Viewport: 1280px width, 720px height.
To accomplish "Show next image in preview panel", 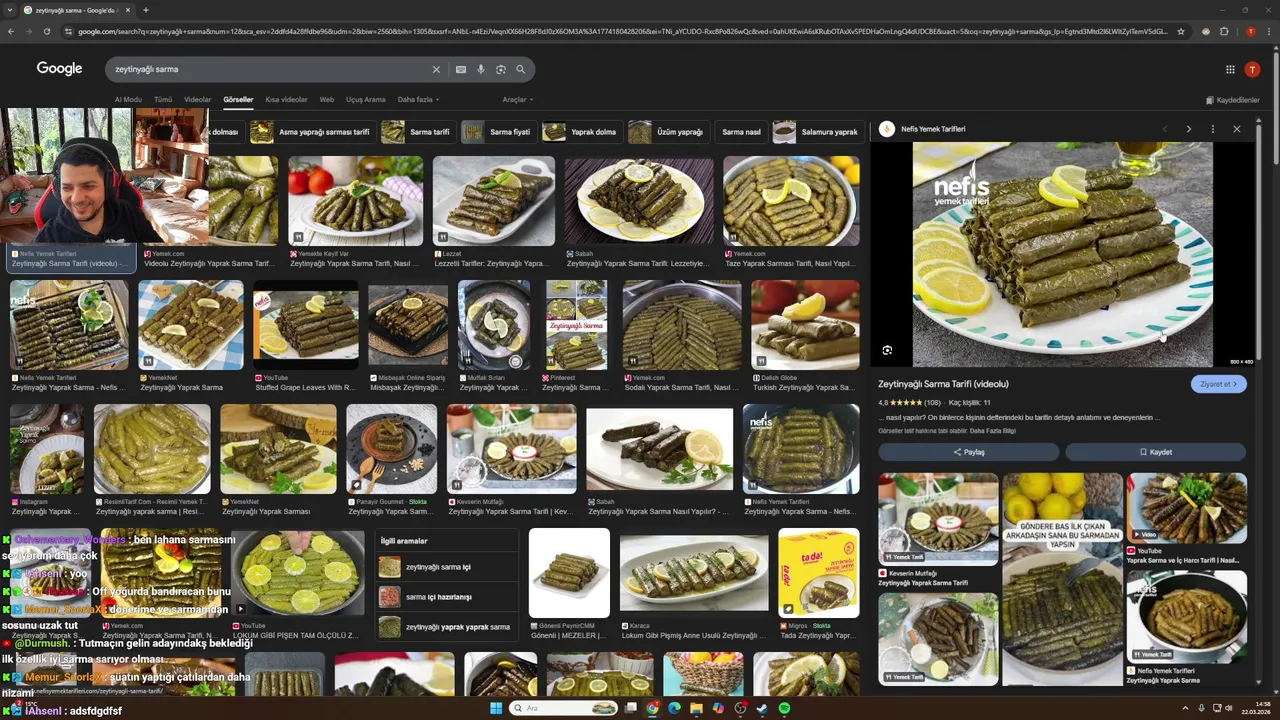I will click(1188, 129).
